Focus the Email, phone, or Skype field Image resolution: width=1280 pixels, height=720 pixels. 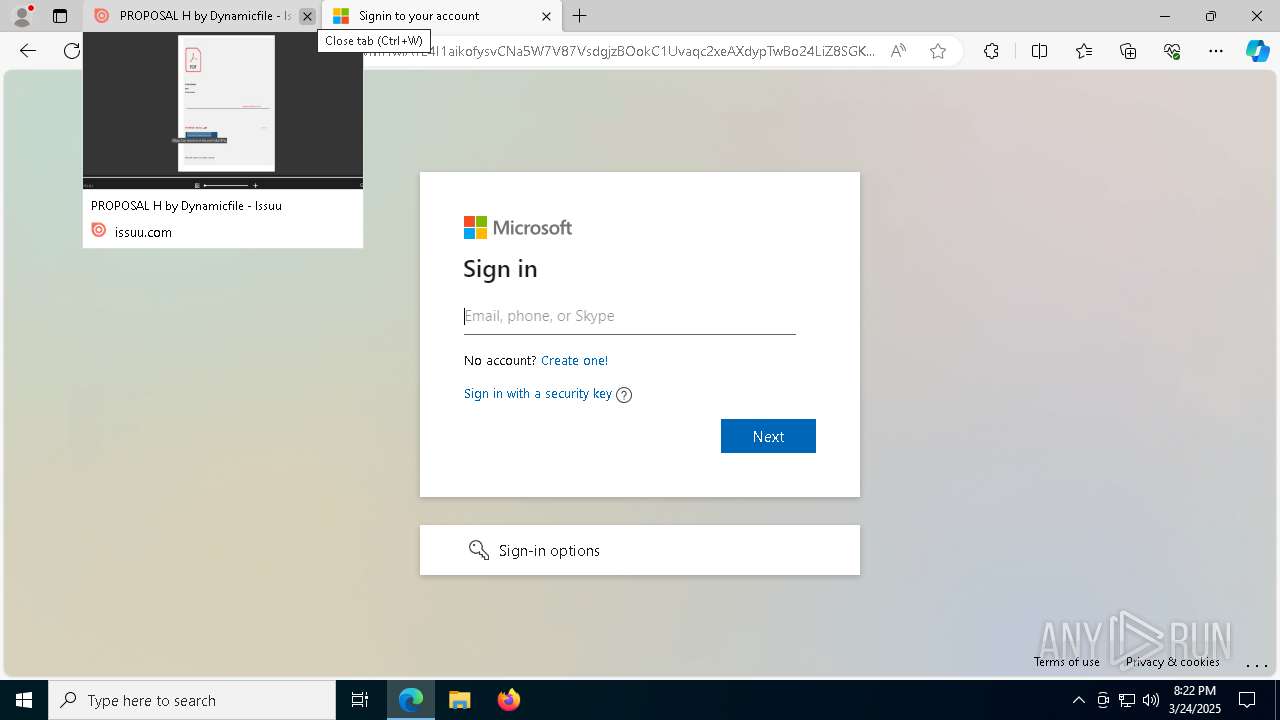[x=630, y=316]
